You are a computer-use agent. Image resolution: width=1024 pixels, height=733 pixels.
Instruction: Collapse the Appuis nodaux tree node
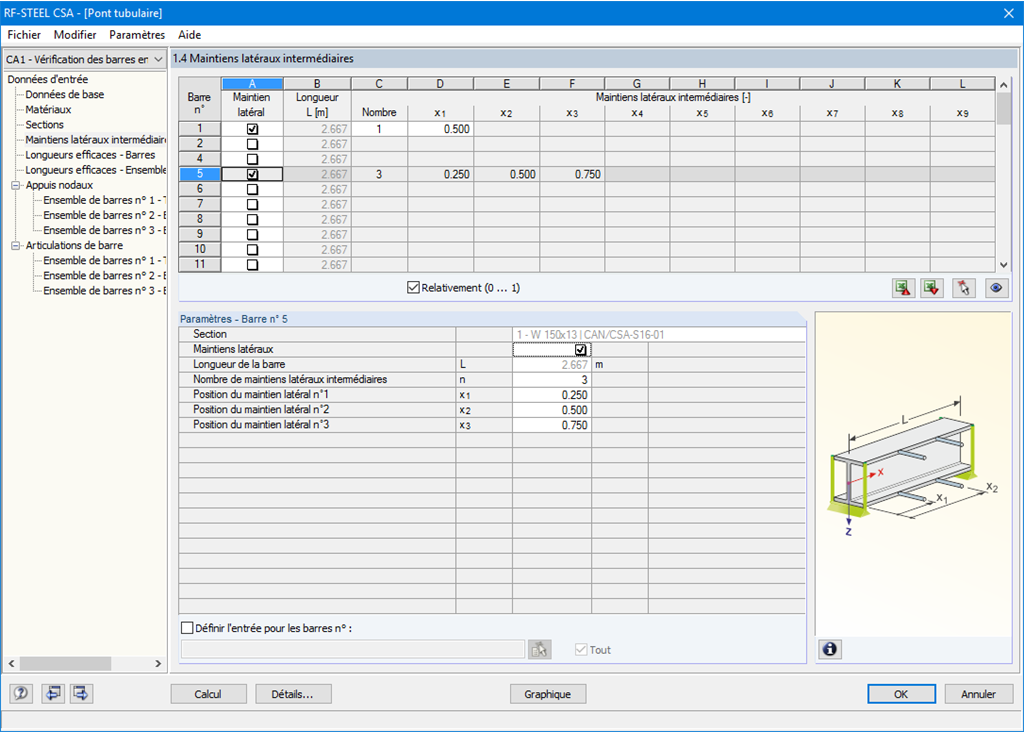tap(16, 186)
